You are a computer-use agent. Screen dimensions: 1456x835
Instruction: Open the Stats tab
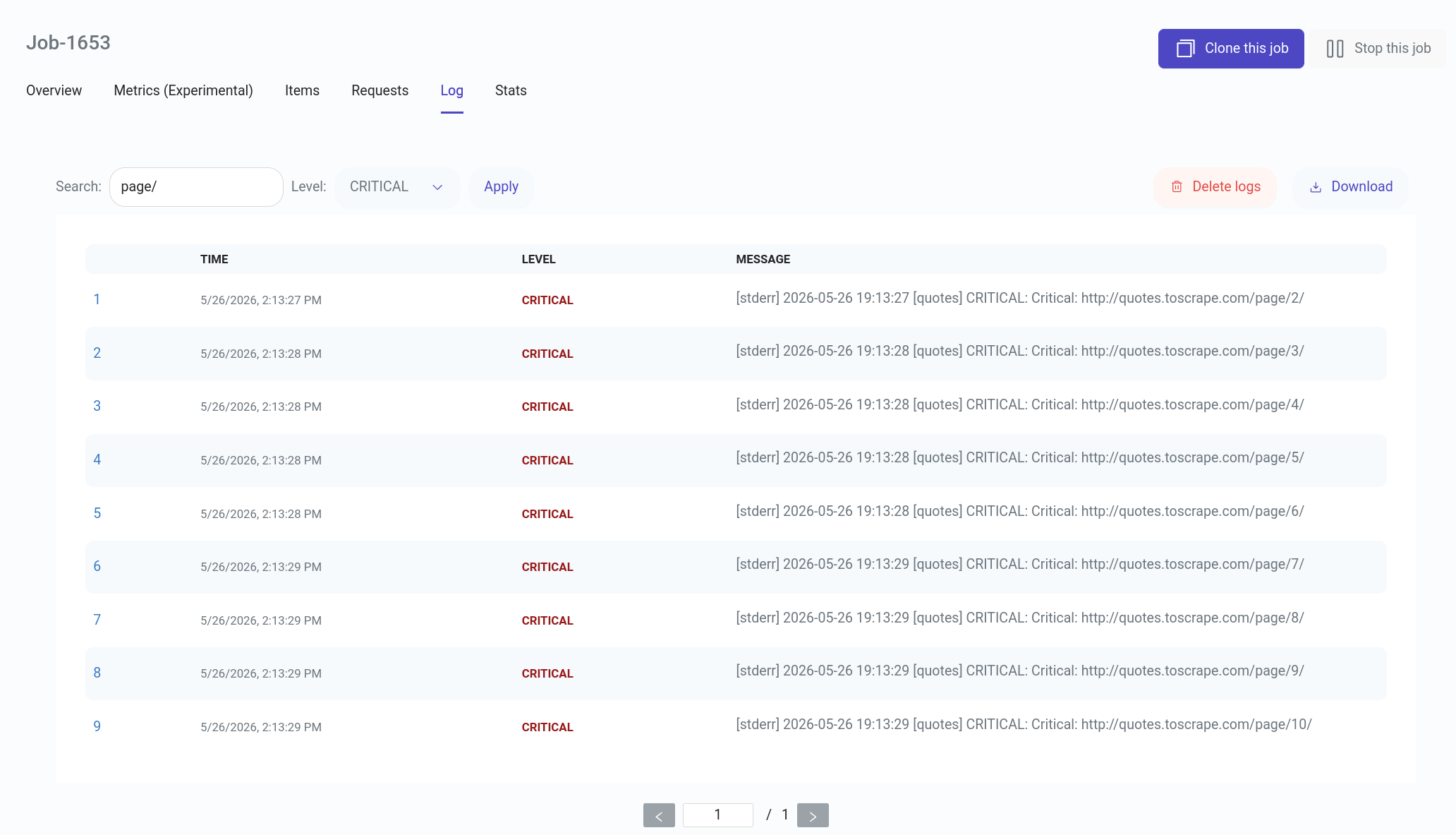click(x=511, y=90)
